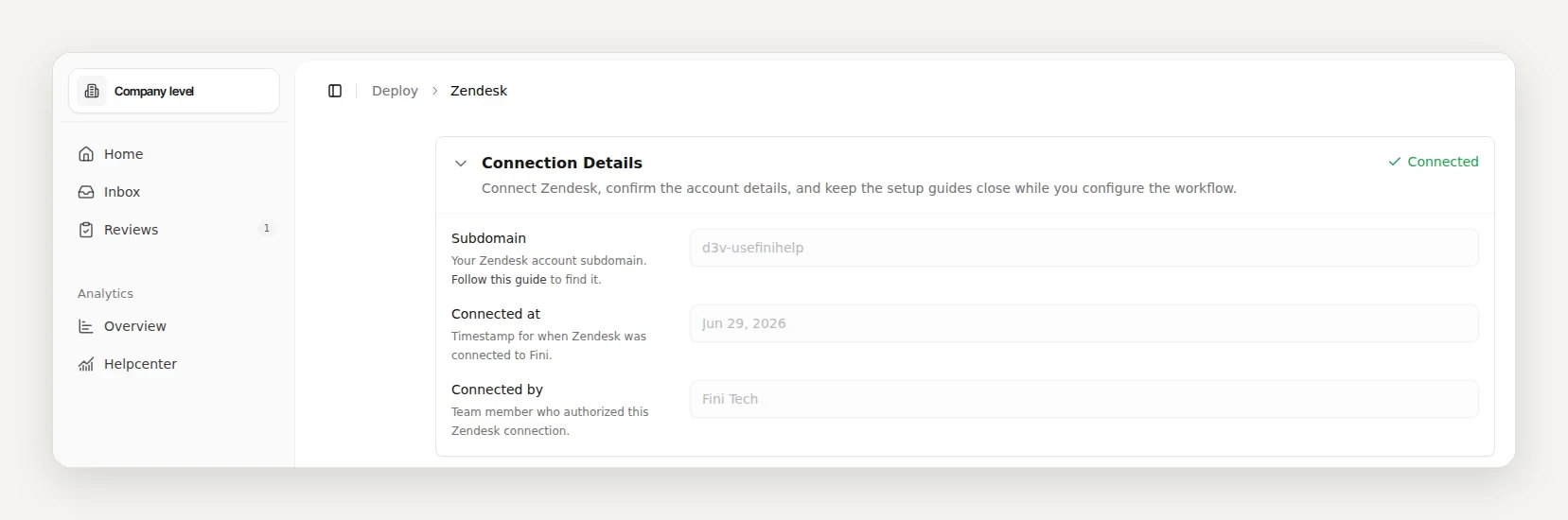The image size is (1568, 520).
Task: Click the Connected by label
Action: tap(497, 390)
